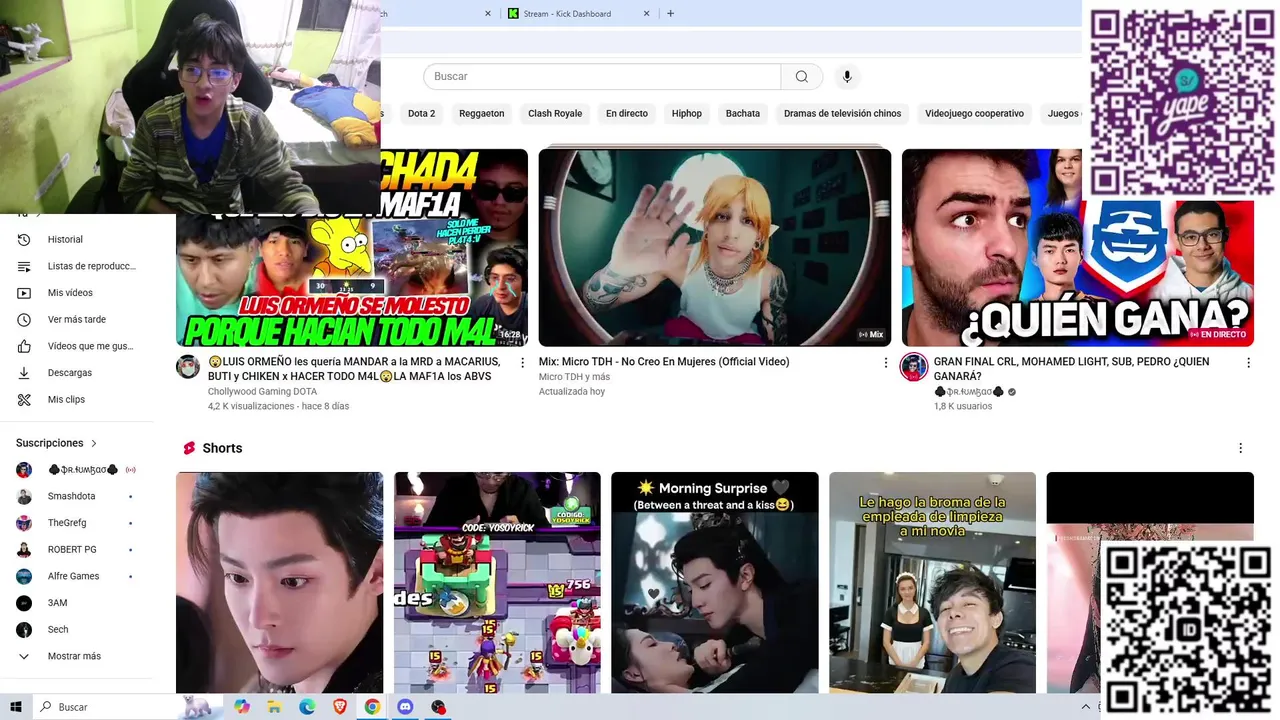Screen dimensions: 1280x720
Task: Open Sech subscription
Action: tap(58, 630)
